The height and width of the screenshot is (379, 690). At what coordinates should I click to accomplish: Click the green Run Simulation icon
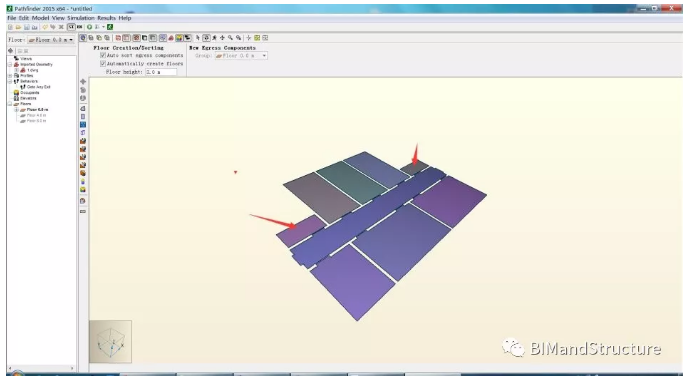(89, 27)
